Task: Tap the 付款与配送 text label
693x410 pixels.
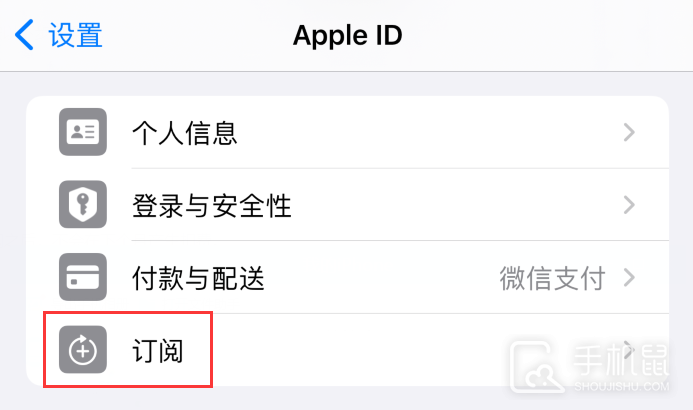Action: (198, 278)
